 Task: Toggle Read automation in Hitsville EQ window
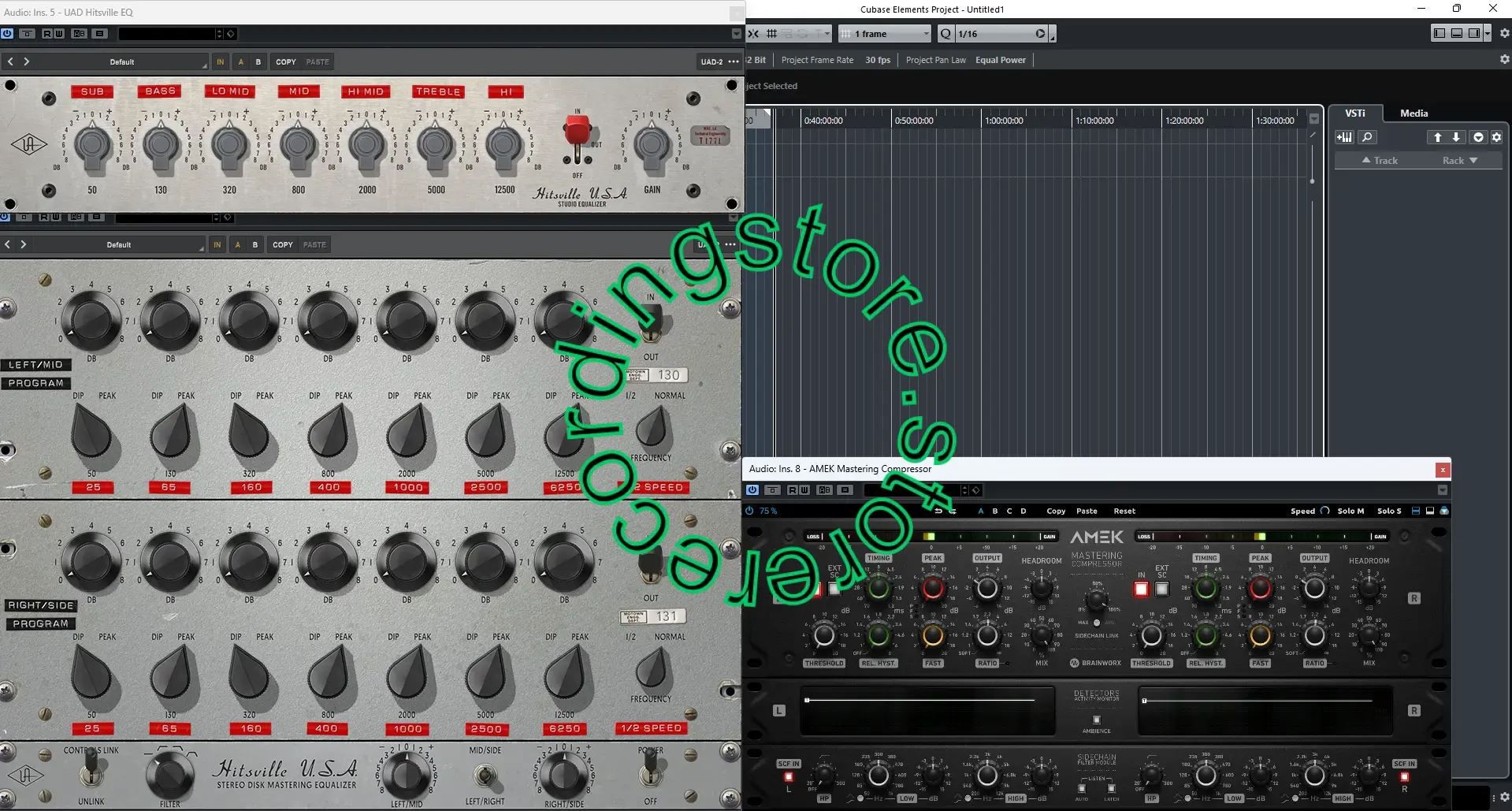47,34
